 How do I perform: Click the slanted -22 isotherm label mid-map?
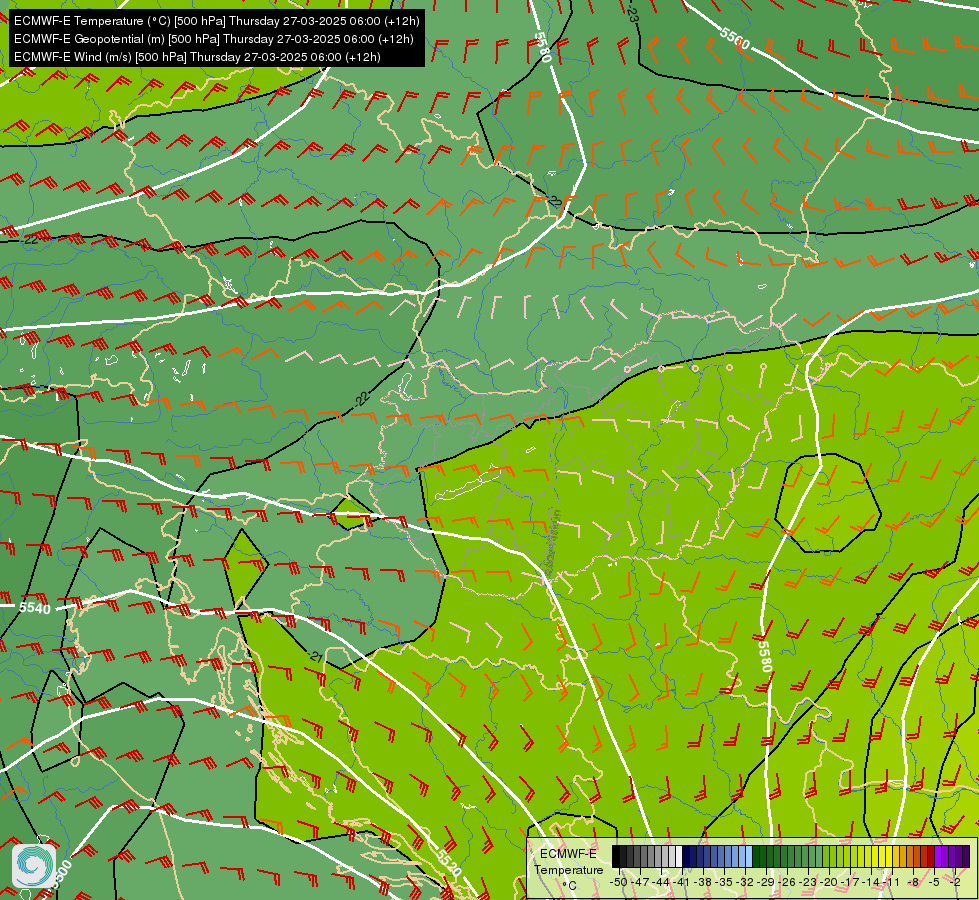coord(362,399)
